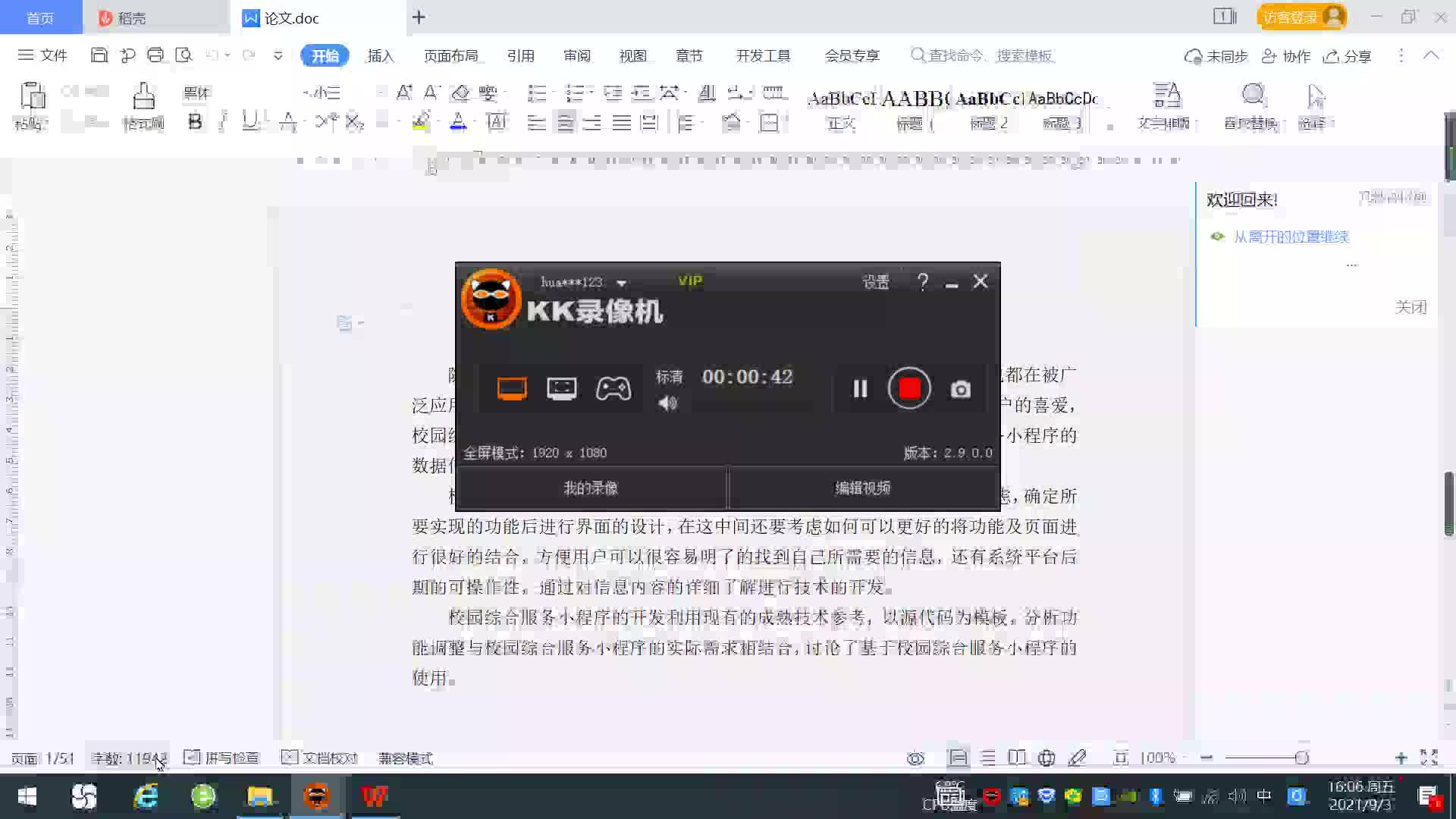Screen dimensions: 1456x819
Task: Click the red stop recording button
Action: click(x=909, y=388)
